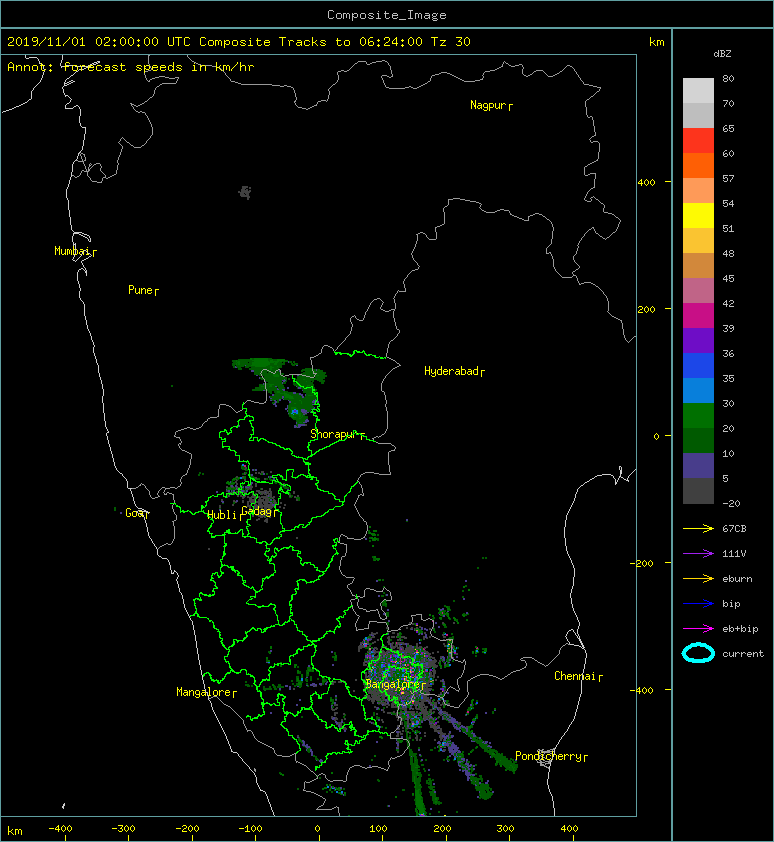Click the eb+bip legend label
The height and width of the screenshot is (842, 774).
pos(740,629)
